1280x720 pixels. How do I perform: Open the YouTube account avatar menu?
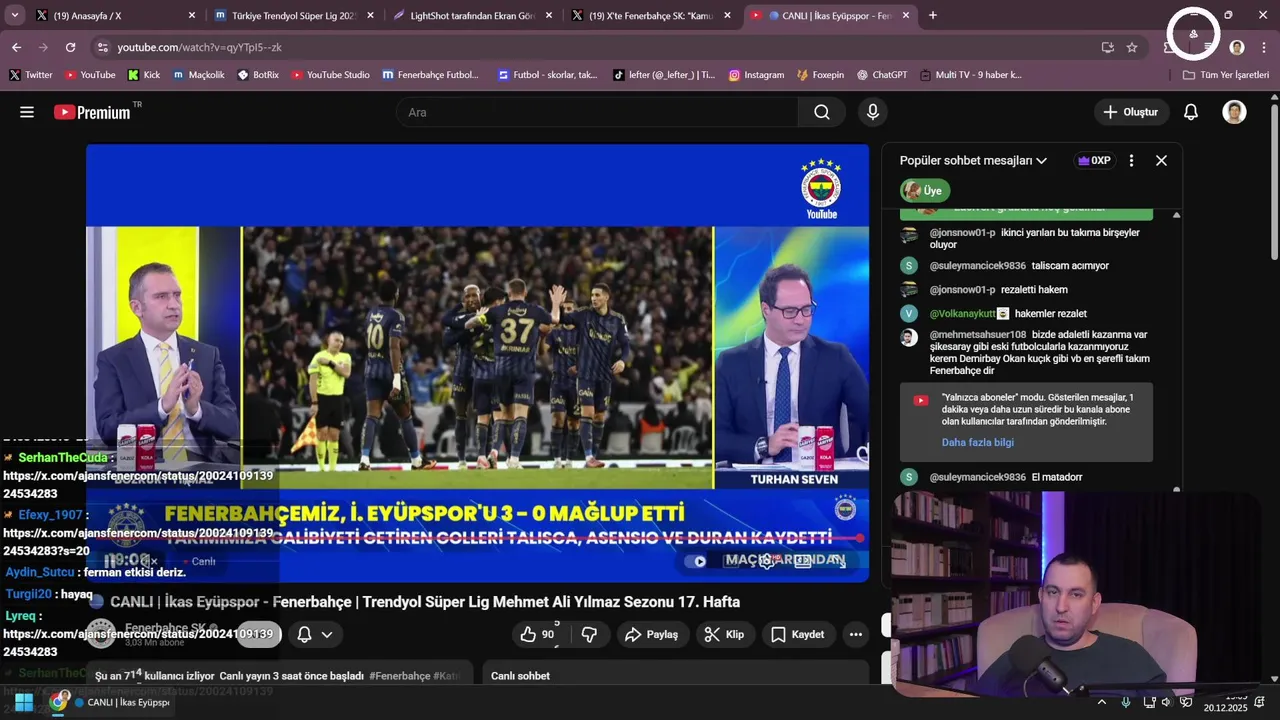pyautogui.click(x=1234, y=112)
